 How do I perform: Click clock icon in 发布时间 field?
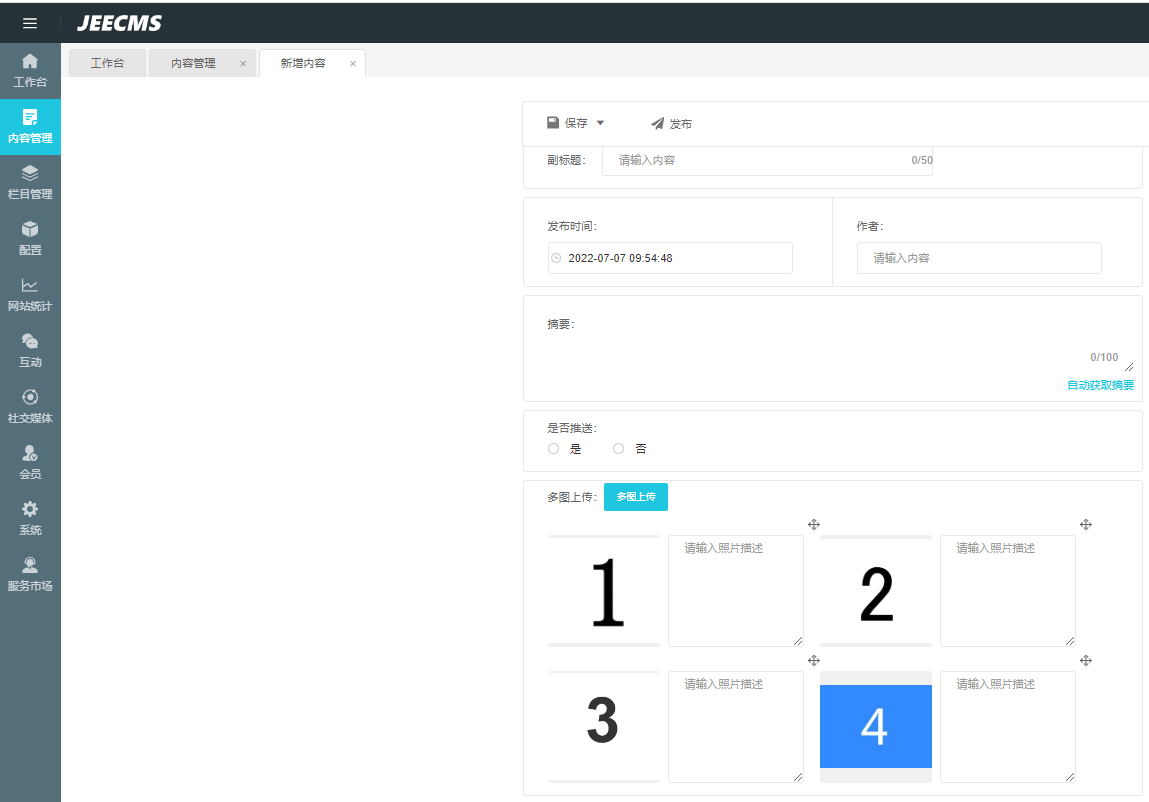click(x=556, y=258)
